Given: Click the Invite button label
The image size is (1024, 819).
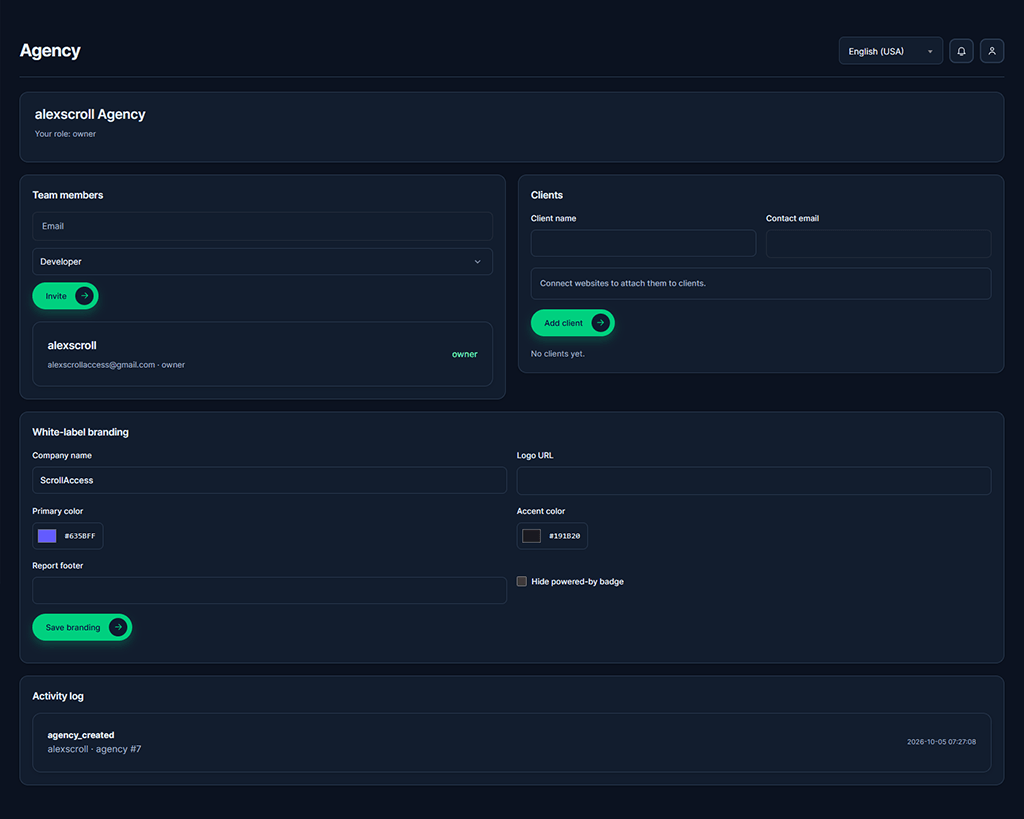Looking at the screenshot, I should 56,296.
